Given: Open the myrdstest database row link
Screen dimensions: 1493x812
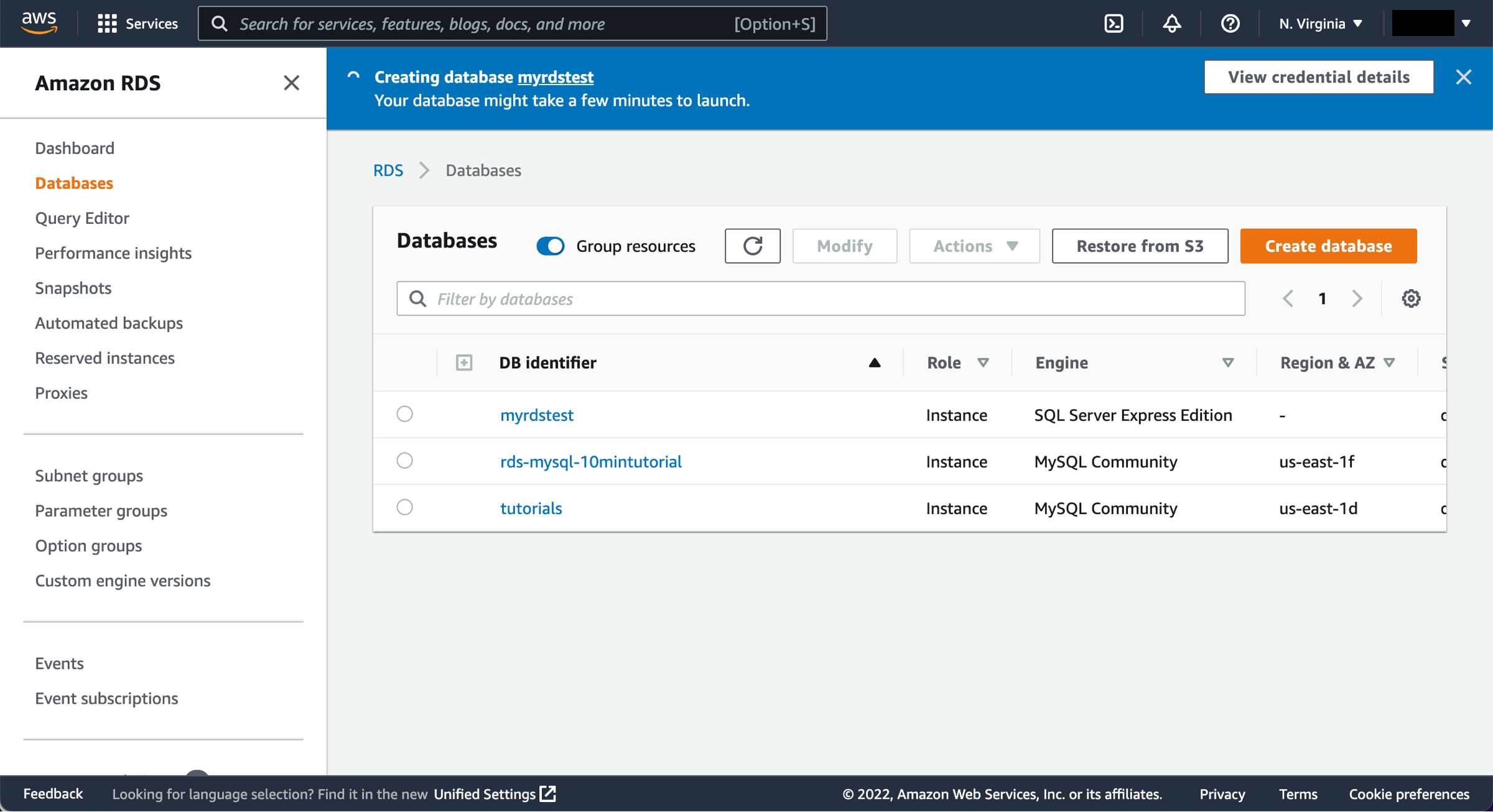Looking at the screenshot, I should click(537, 415).
